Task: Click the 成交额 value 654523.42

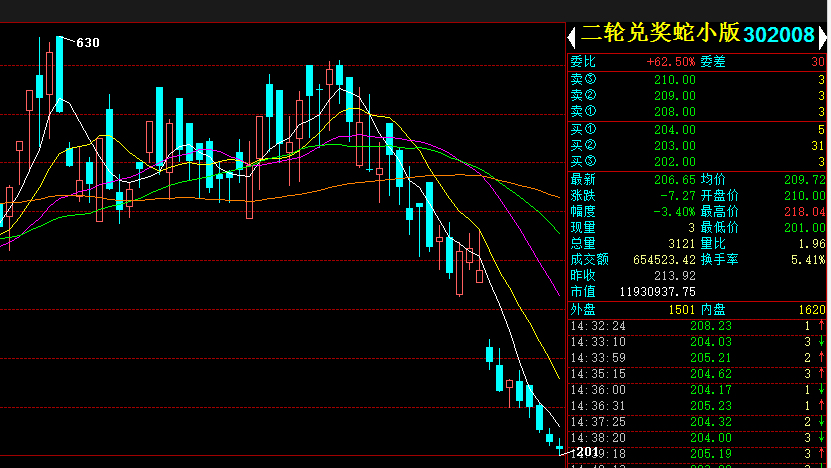Action: point(664,260)
